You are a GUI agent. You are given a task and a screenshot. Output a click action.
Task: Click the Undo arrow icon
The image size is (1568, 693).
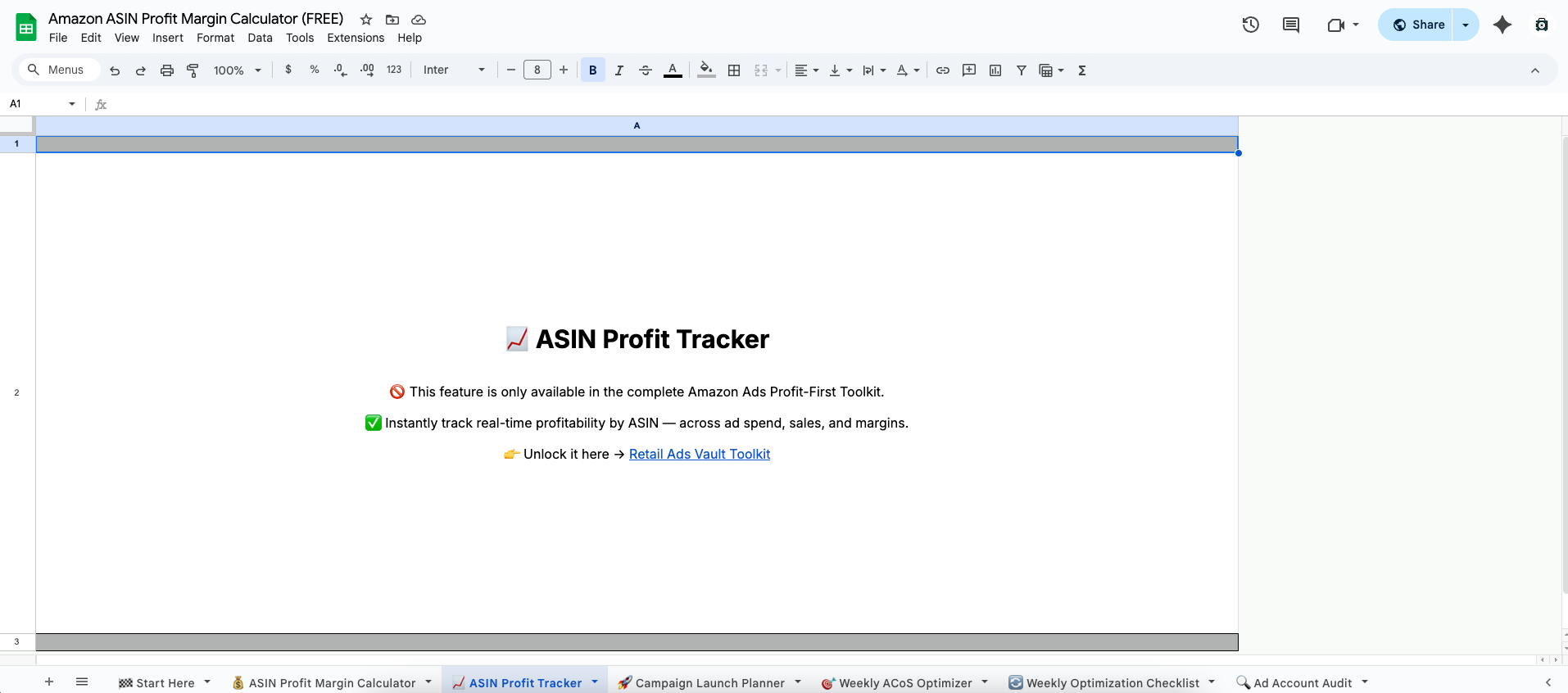pyautogui.click(x=115, y=70)
